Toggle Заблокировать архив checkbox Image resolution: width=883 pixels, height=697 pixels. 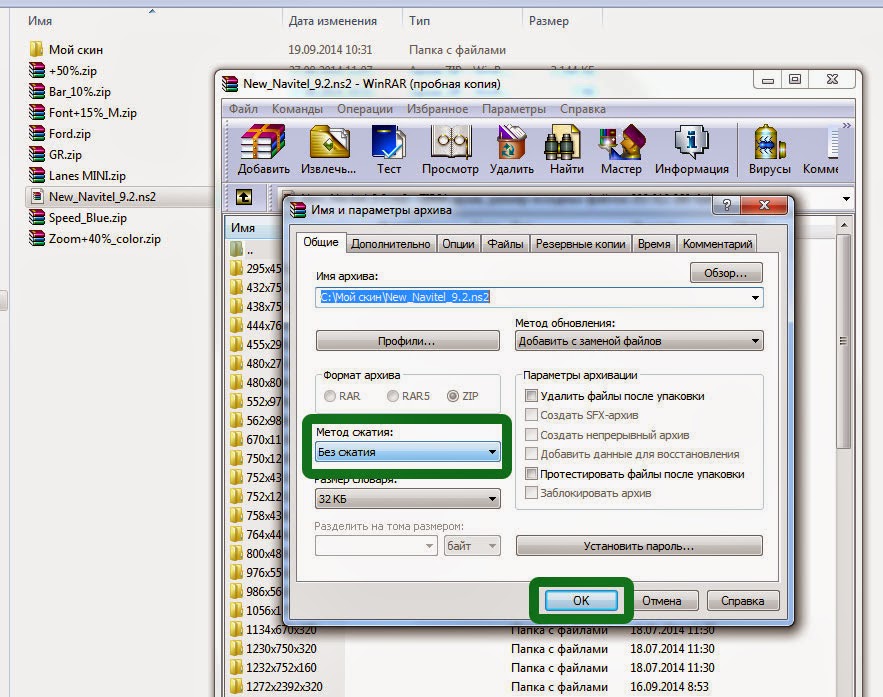click(x=531, y=493)
